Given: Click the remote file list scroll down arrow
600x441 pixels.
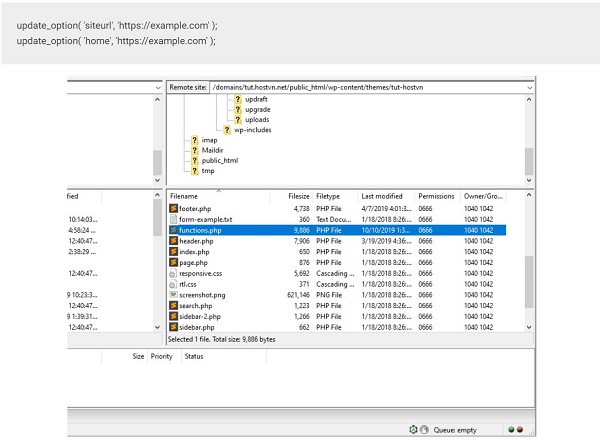Looking at the screenshot, I should (x=529, y=327).
